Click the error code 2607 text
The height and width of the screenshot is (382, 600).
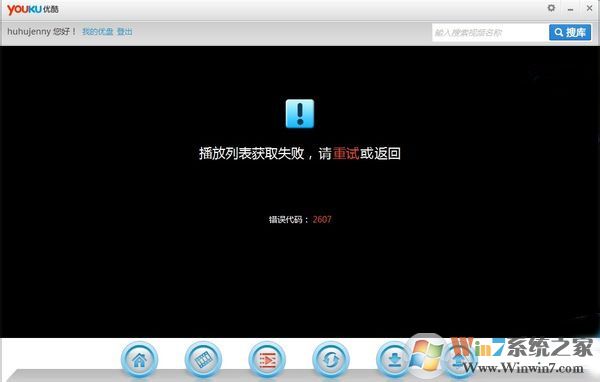click(322, 219)
